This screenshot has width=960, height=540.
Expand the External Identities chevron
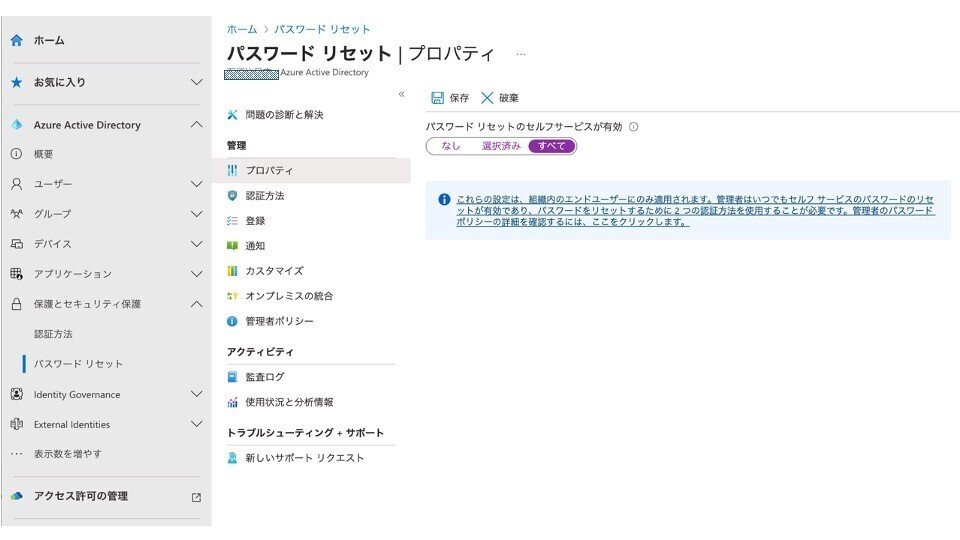196,424
